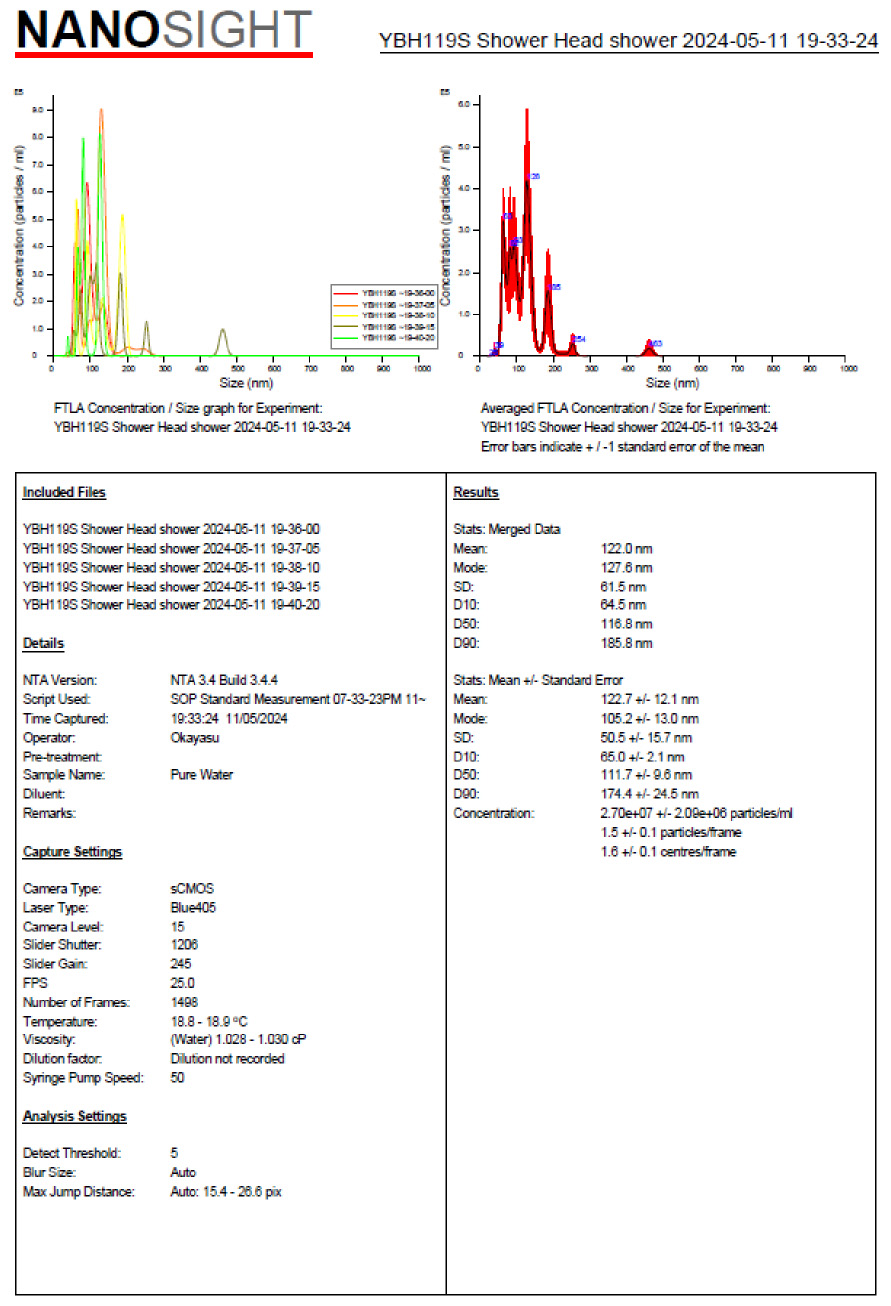This screenshot has width=891, height=1306.
Task: Select included file ending 19-40-20
Action: tap(171, 605)
